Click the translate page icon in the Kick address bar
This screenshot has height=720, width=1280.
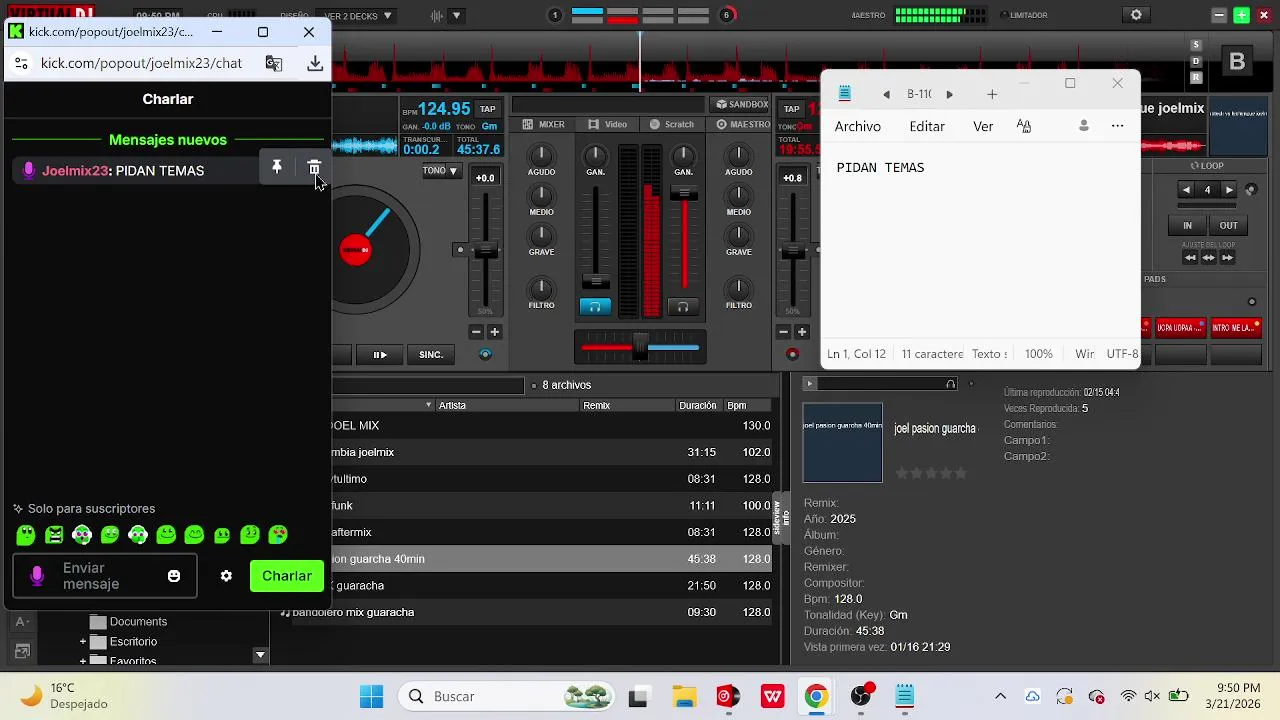(273, 63)
